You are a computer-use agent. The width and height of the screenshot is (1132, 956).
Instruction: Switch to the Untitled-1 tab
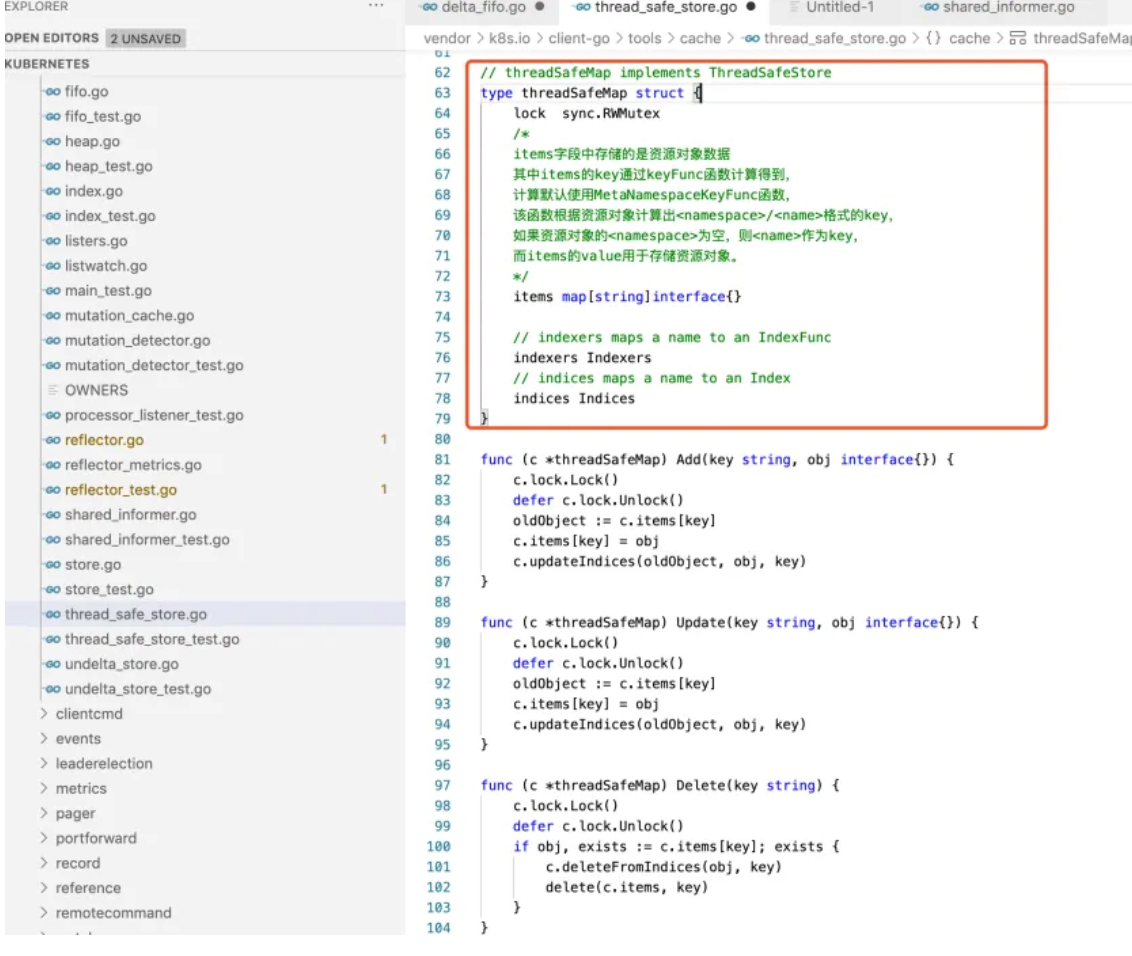(839, 7)
